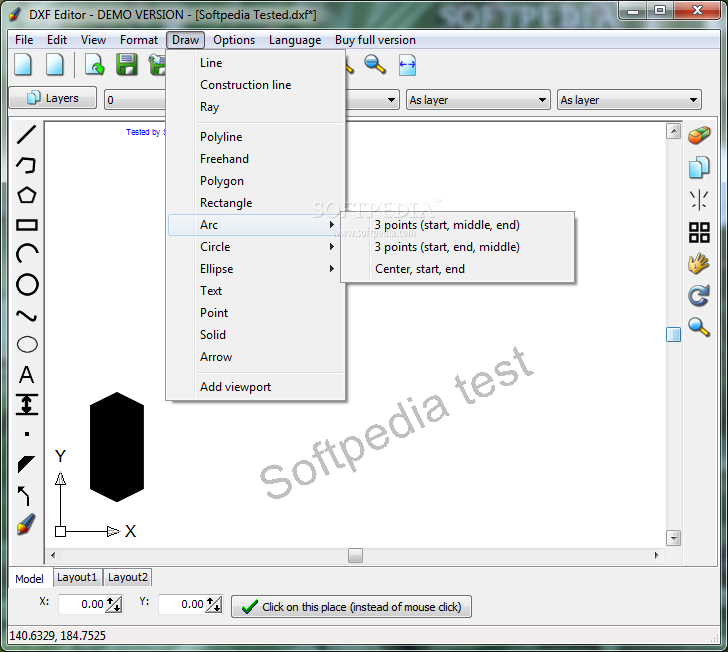728x652 pixels.
Task: Click the copy objects icon
Action: click(699, 167)
